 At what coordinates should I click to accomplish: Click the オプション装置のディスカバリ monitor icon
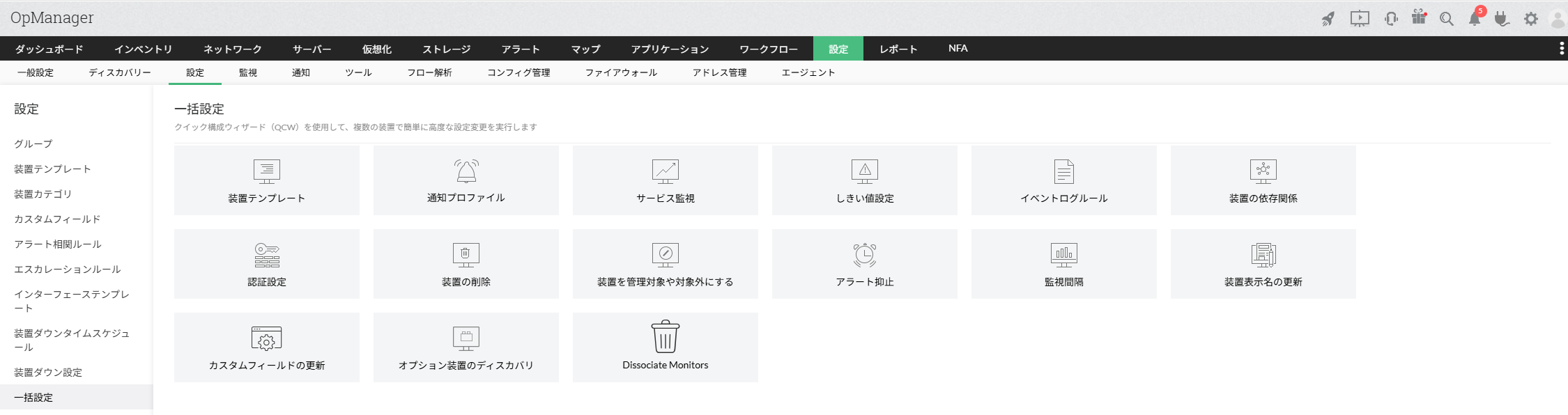(466, 338)
